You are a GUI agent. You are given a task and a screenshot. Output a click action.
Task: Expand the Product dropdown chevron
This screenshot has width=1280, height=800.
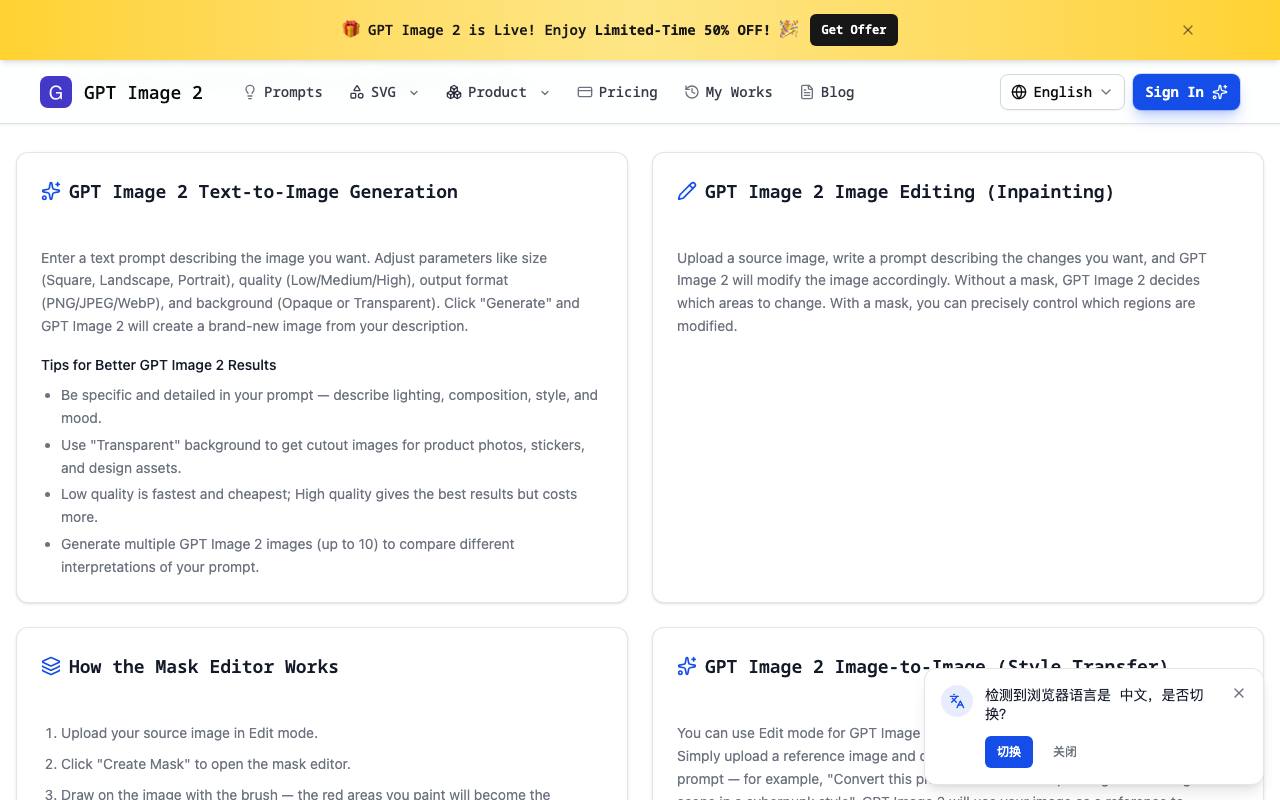(x=545, y=92)
